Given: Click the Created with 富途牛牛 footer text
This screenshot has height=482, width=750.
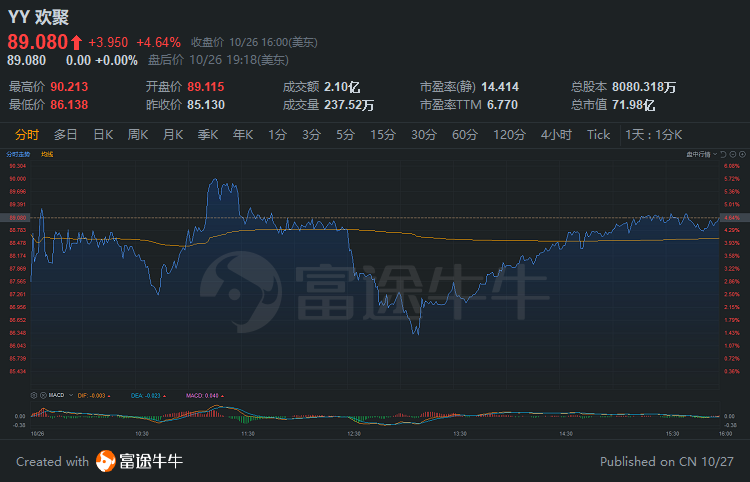Looking at the screenshot, I should (x=99, y=461).
